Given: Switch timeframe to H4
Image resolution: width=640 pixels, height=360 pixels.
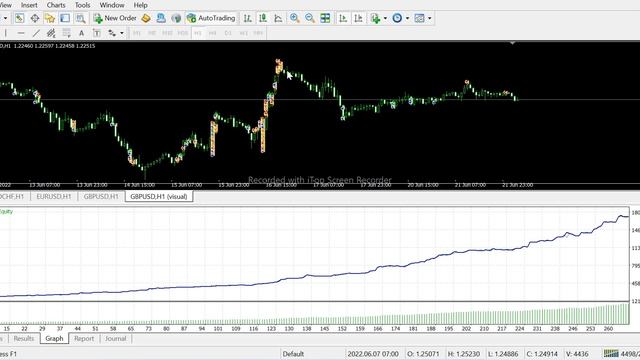Looking at the screenshot, I should (x=213, y=33).
